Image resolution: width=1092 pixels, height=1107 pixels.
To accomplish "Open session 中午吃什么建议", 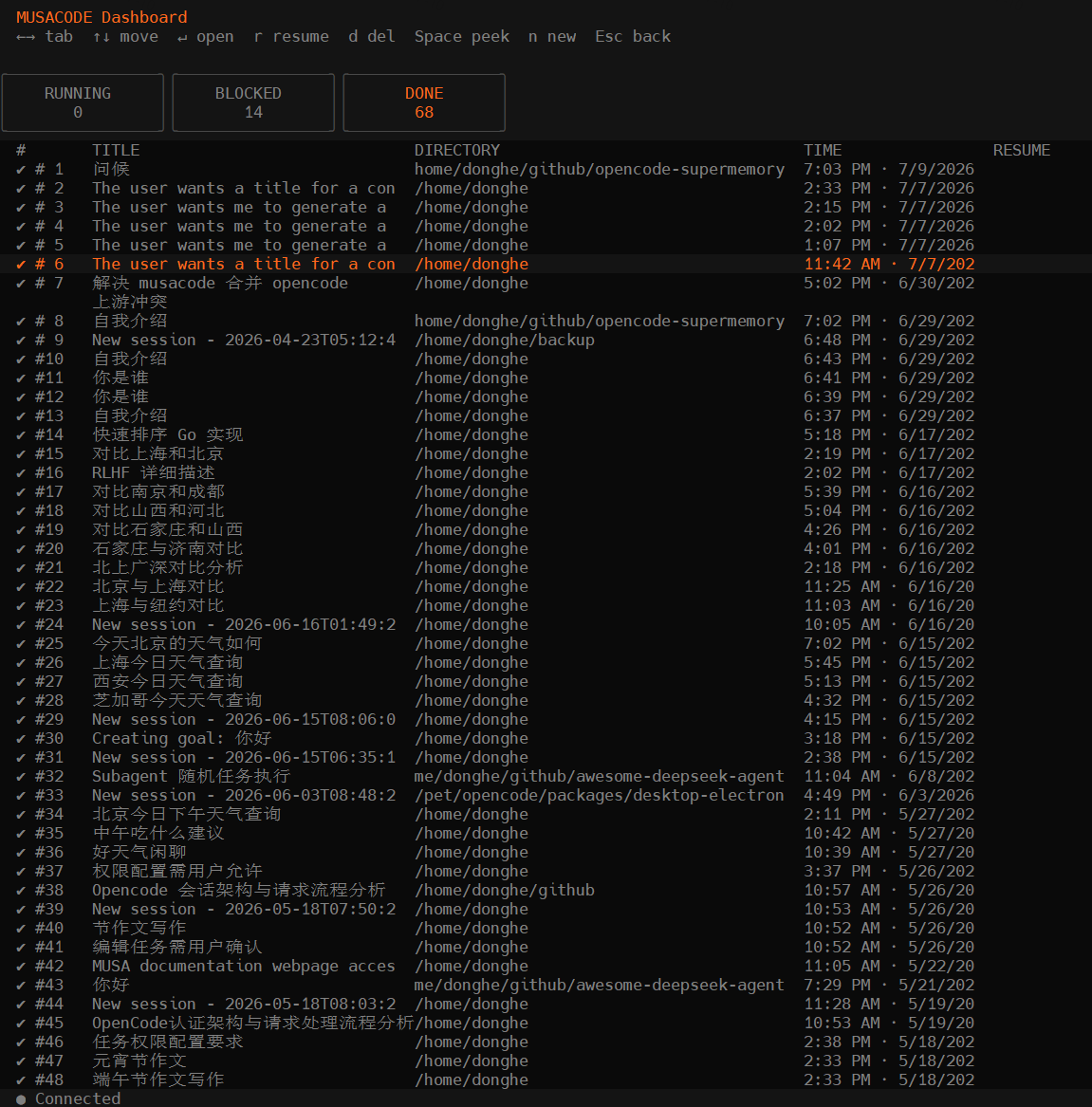I will click(x=546, y=834).
